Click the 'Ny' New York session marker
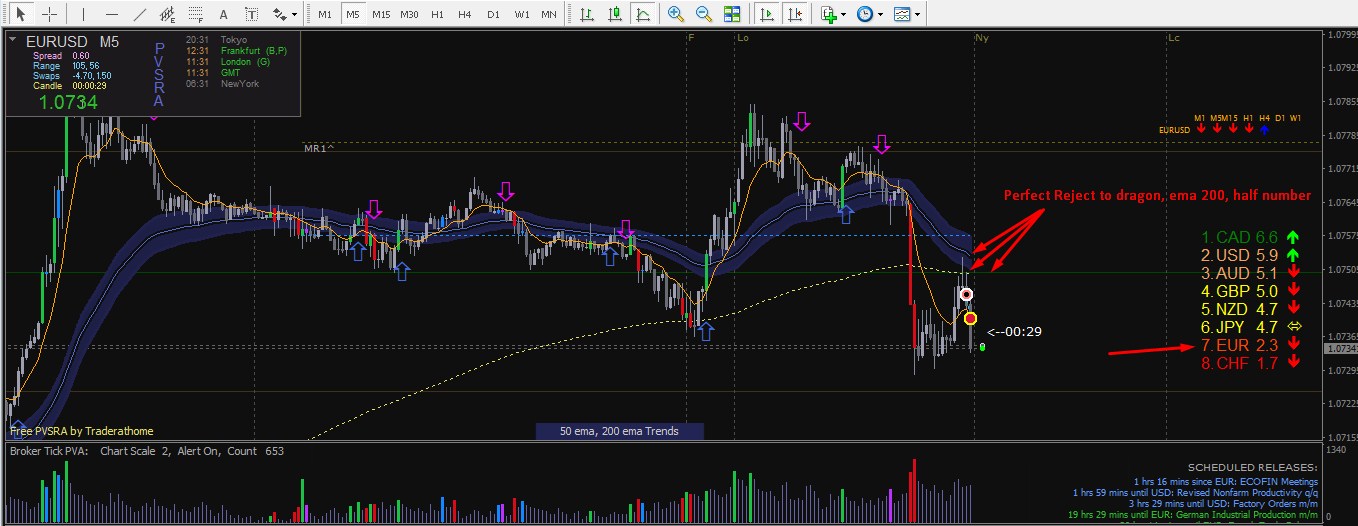Image resolution: width=1358 pixels, height=526 pixels. click(981, 37)
